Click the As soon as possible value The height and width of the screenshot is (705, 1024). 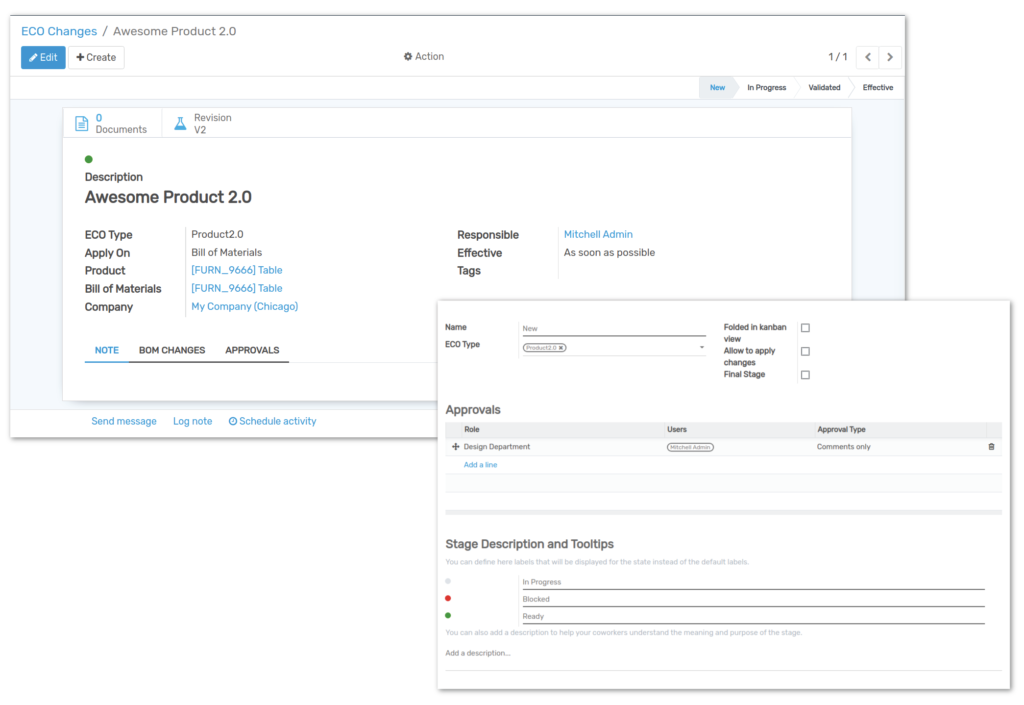[609, 253]
